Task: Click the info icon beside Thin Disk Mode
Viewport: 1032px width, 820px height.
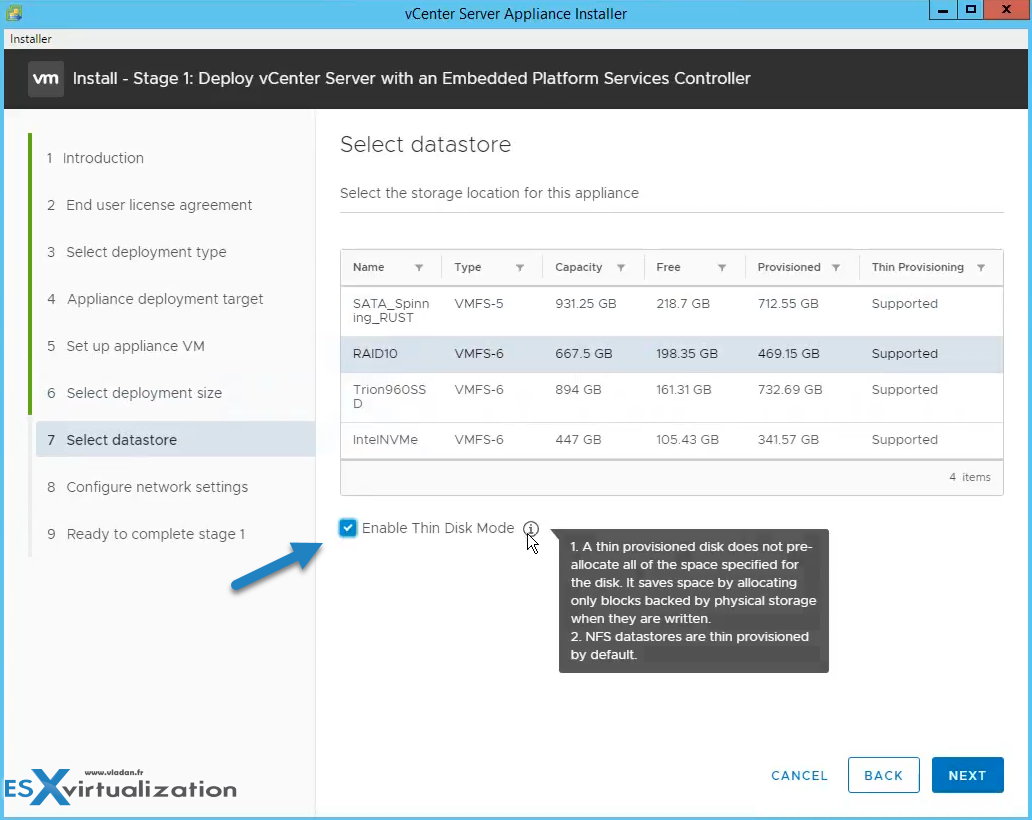Action: (530, 528)
